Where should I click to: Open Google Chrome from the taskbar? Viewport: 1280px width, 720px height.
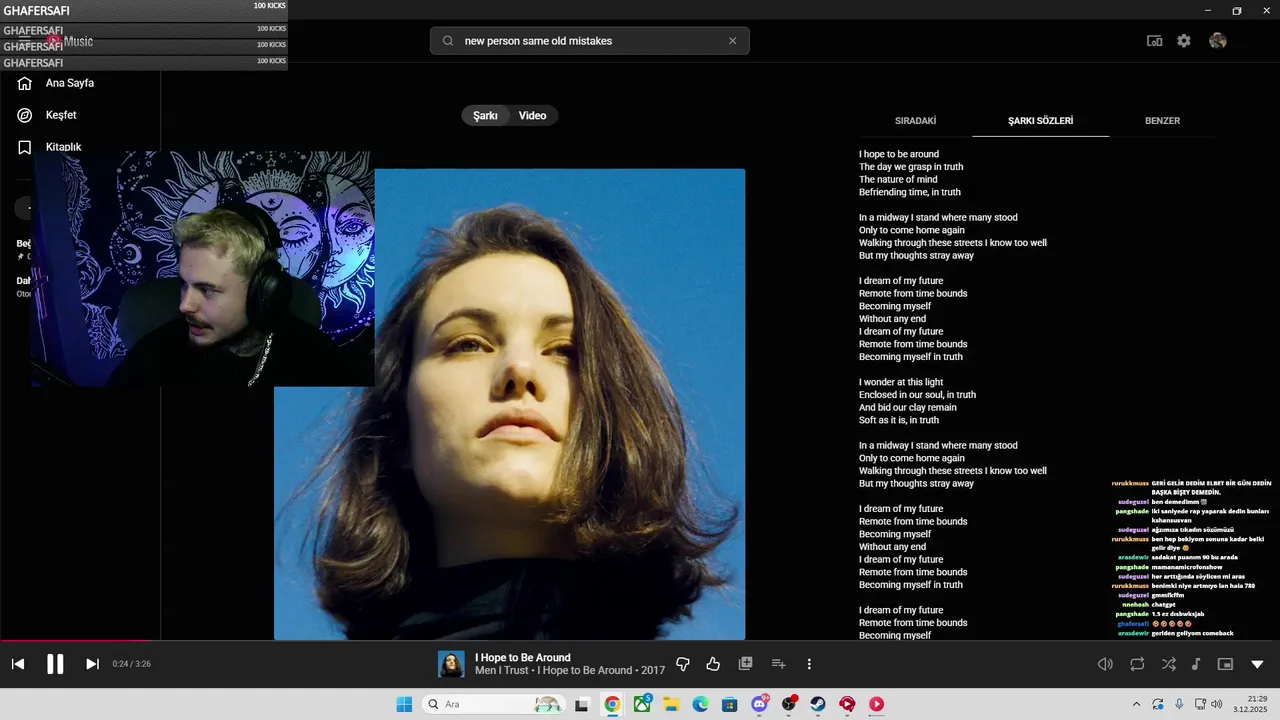pyautogui.click(x=612, y=704)
